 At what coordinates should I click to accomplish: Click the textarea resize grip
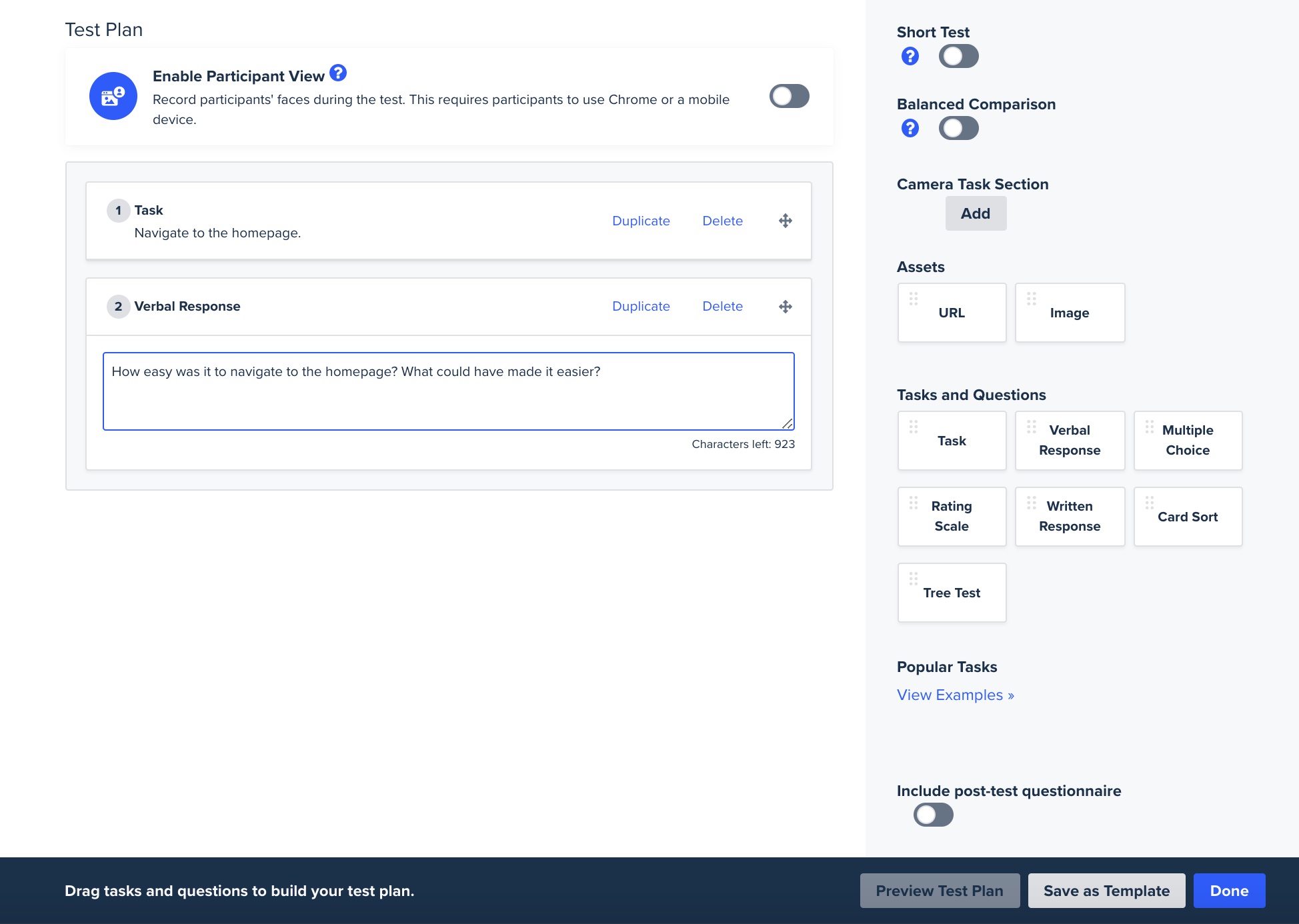[788, 423]
